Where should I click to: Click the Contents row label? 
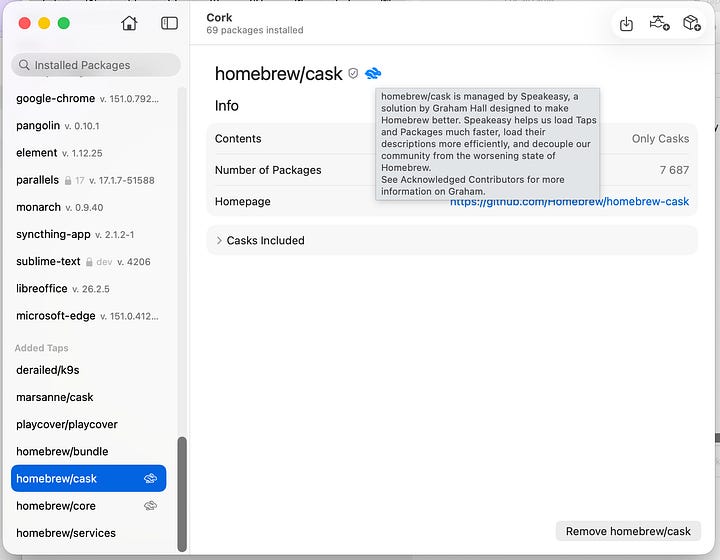pyautogui.click(x=238, y=139)
